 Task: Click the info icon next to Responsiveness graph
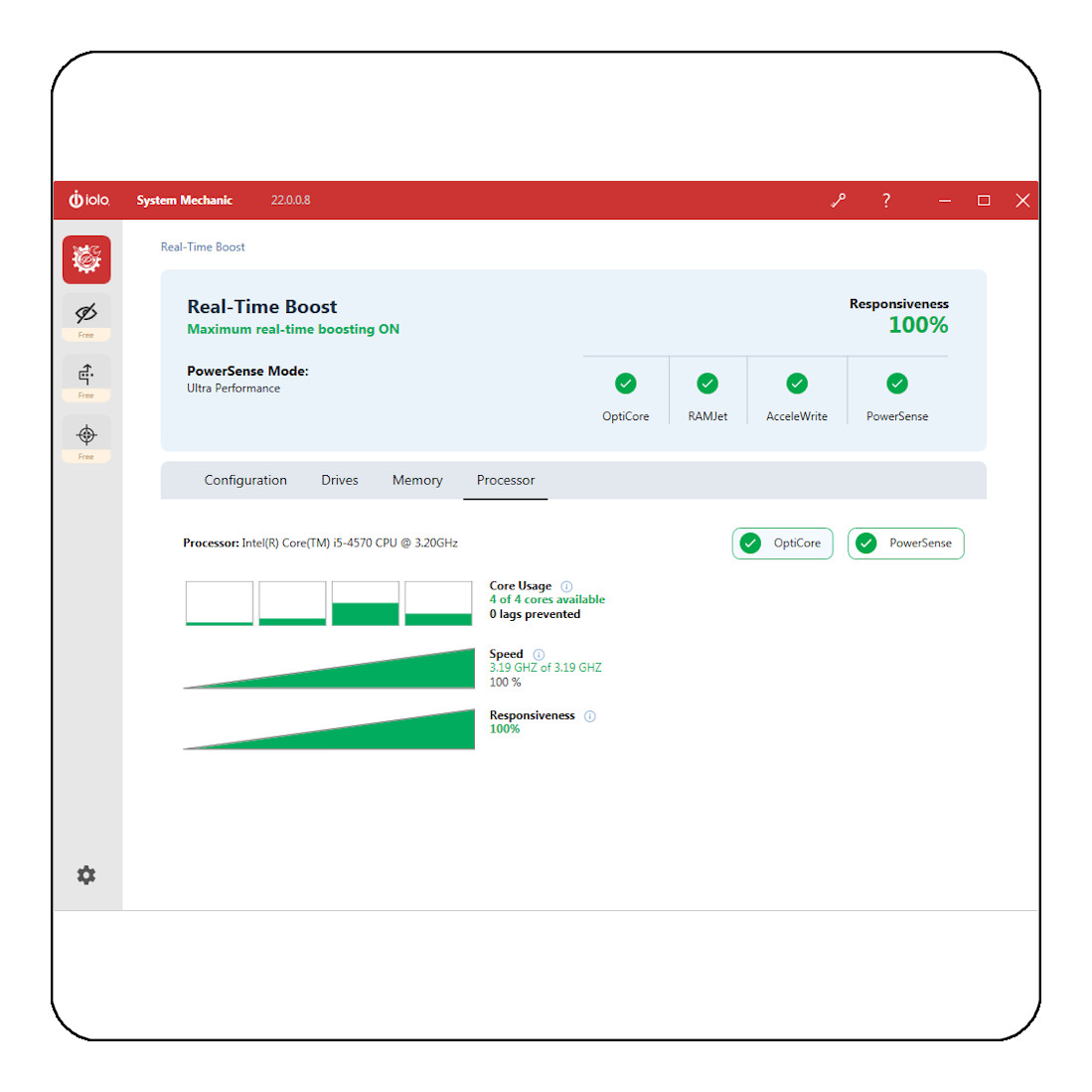(590, 716)
